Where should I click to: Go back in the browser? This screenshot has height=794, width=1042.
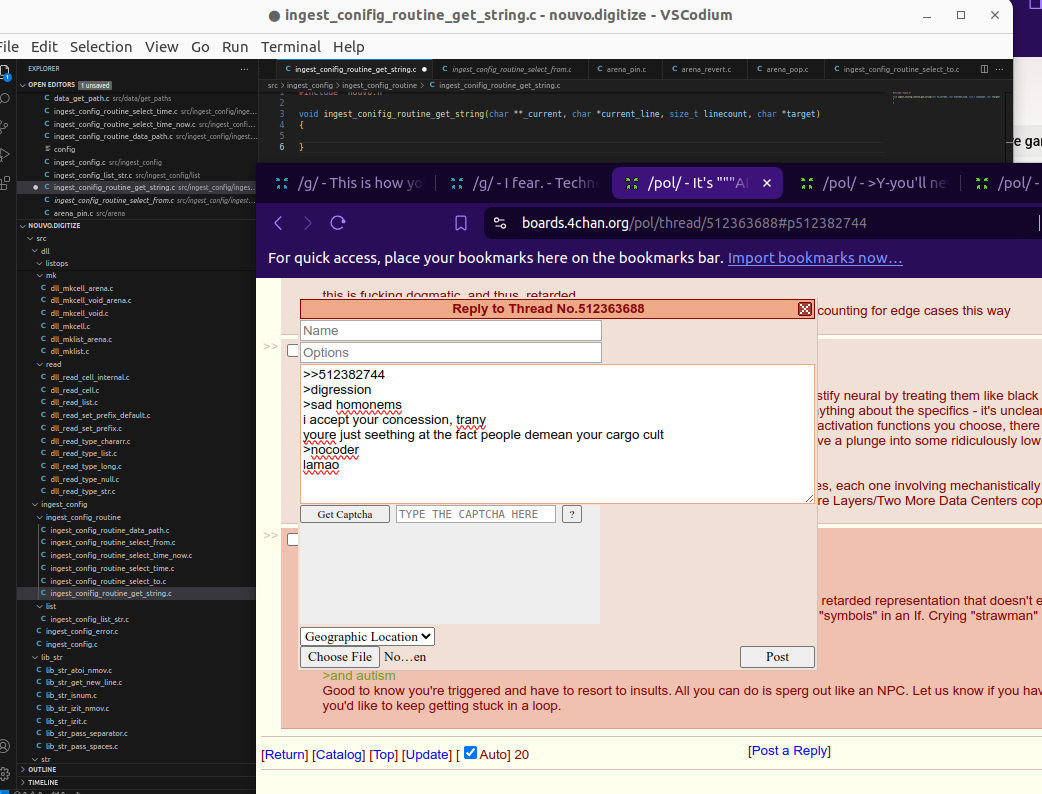tap(278, 223)
